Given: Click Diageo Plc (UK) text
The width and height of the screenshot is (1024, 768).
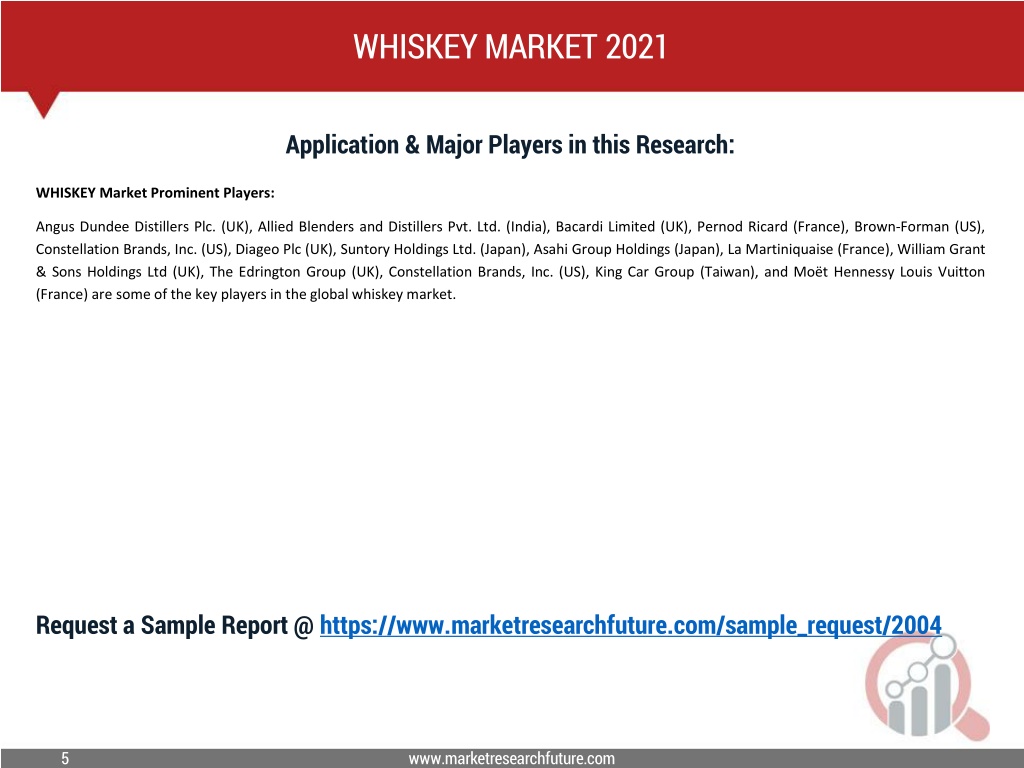Looking at the screenshot, I should pyautogui.click(x=283, y=249).
